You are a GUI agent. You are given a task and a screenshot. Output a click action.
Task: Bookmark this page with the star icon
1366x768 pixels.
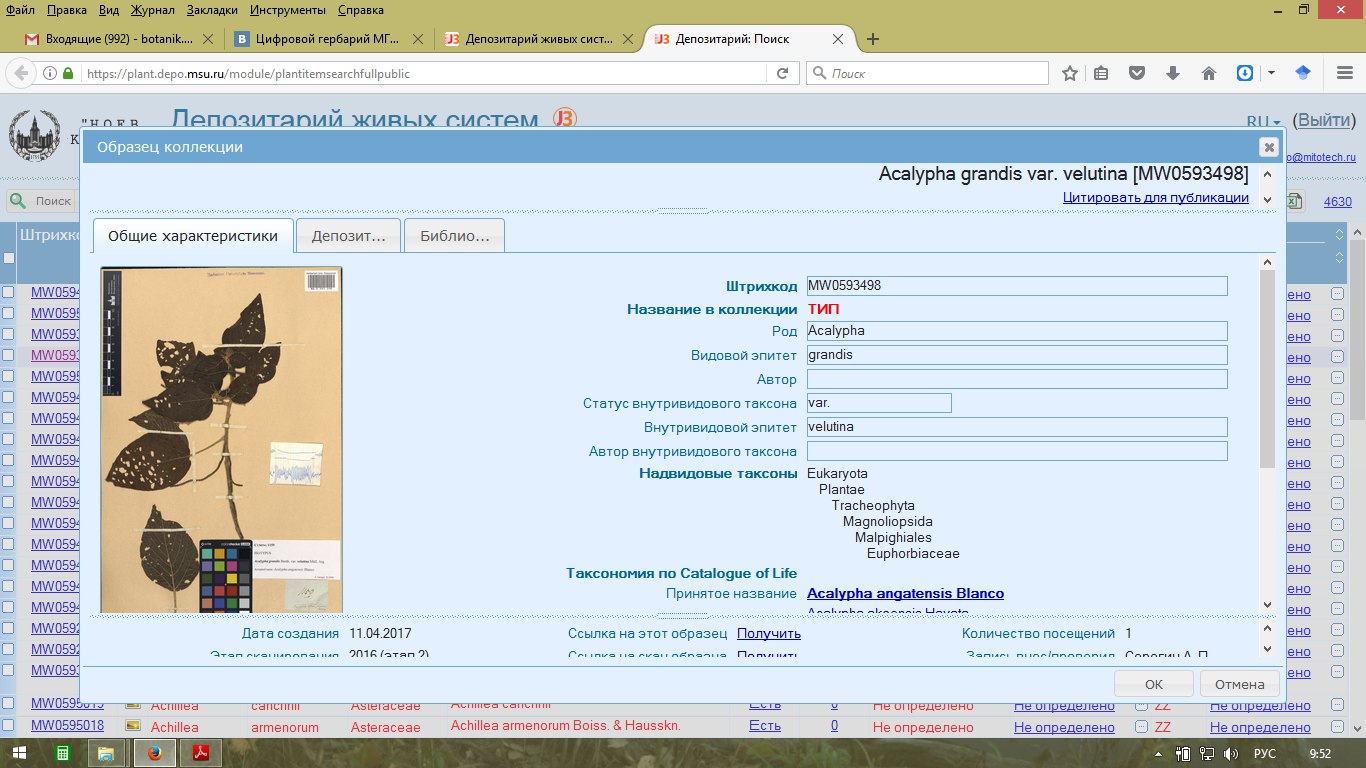pyautogui.click(x=1070, y=73)
